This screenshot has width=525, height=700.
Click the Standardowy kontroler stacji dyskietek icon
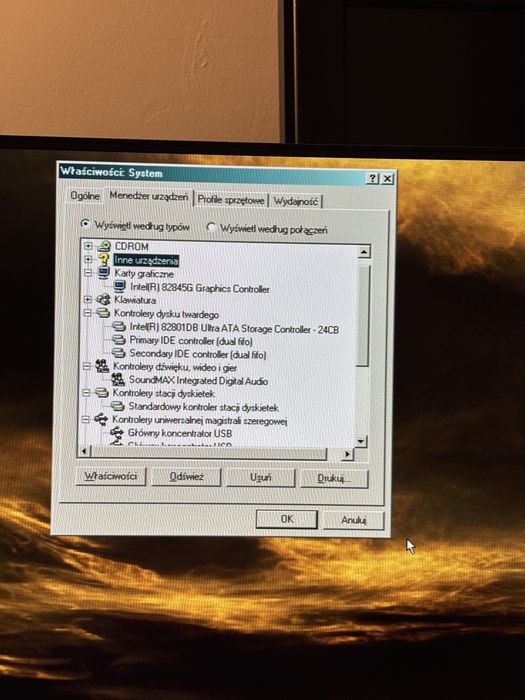click(117, 406)
